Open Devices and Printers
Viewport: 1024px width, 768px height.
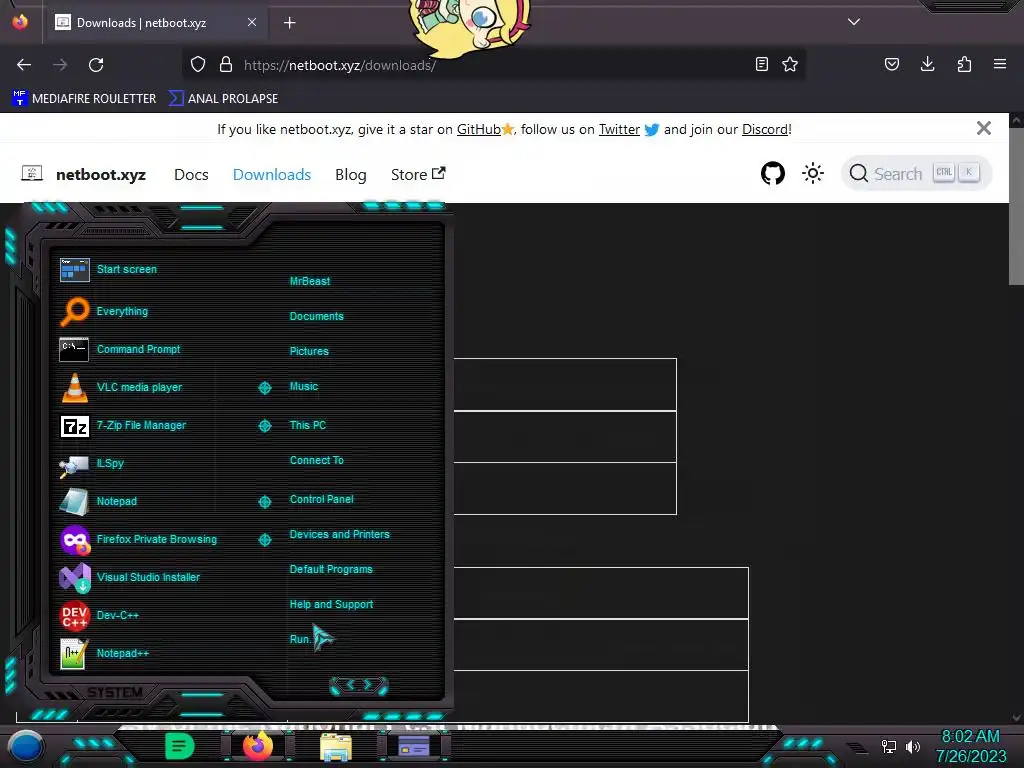339,534
